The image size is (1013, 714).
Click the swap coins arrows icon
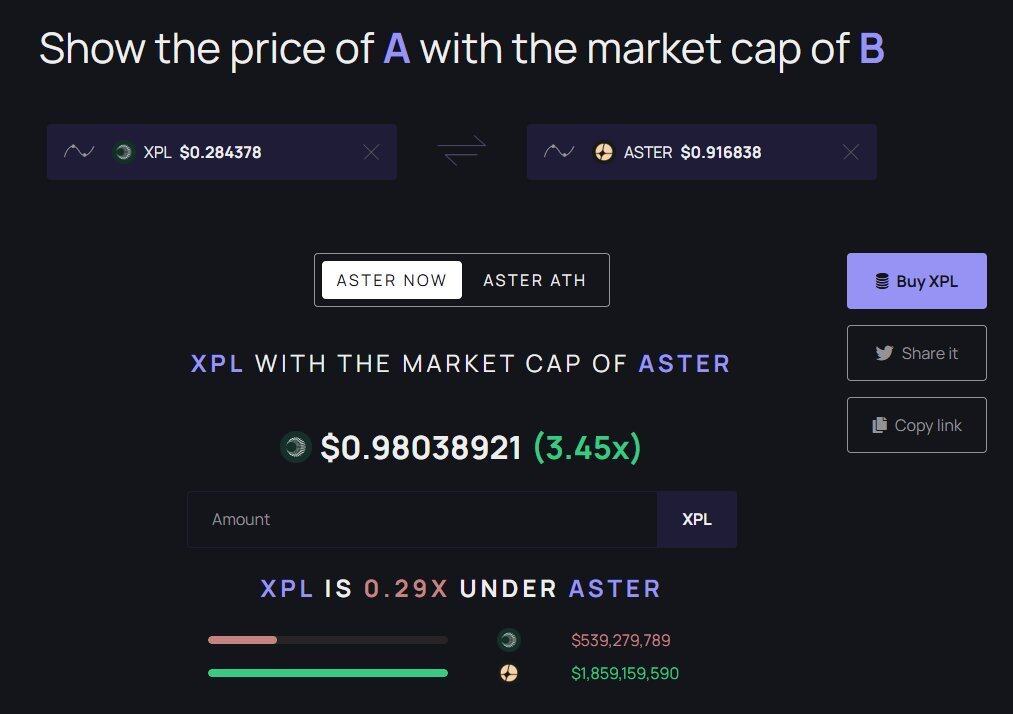pyautogui.click(x=461, y=152)
